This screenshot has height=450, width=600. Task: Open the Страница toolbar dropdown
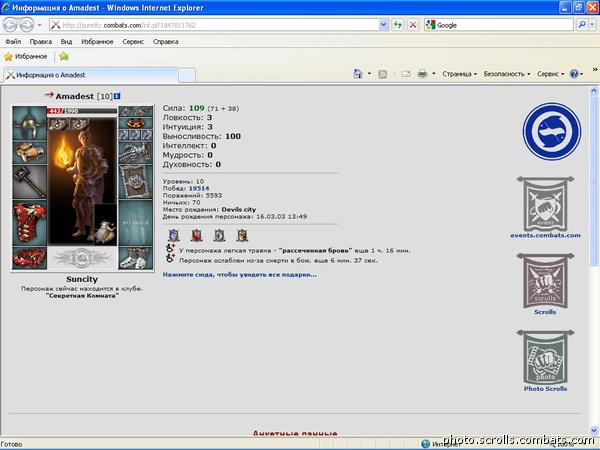tap(460, 74)
